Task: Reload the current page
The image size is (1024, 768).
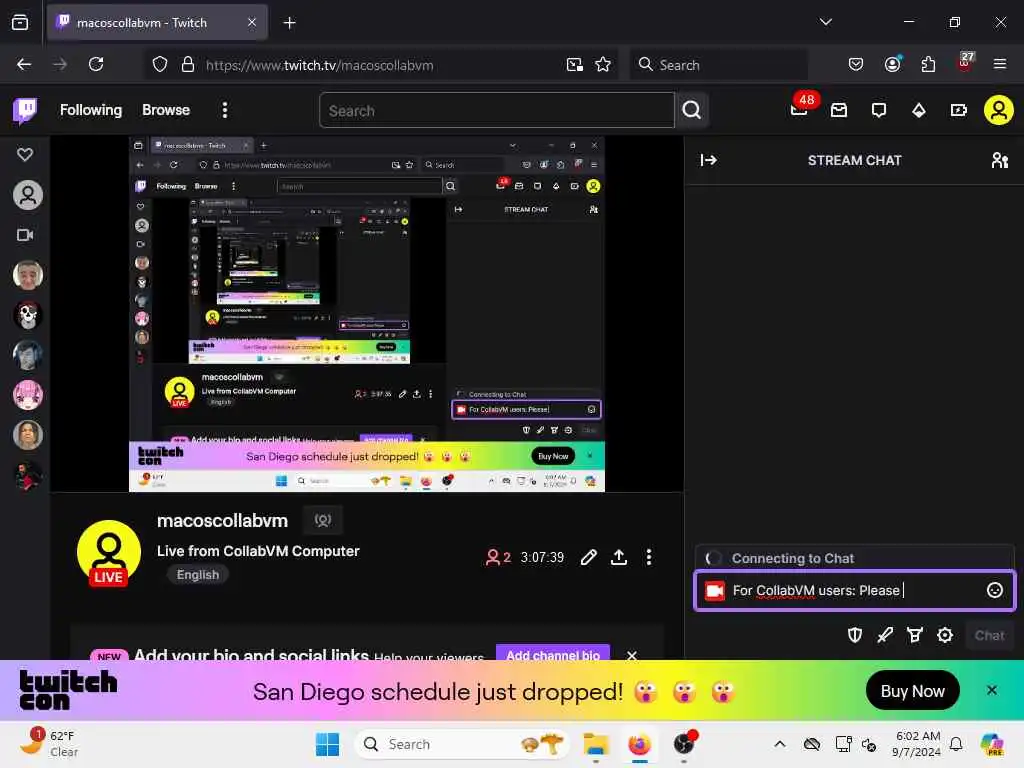Action: pos(96,65)
